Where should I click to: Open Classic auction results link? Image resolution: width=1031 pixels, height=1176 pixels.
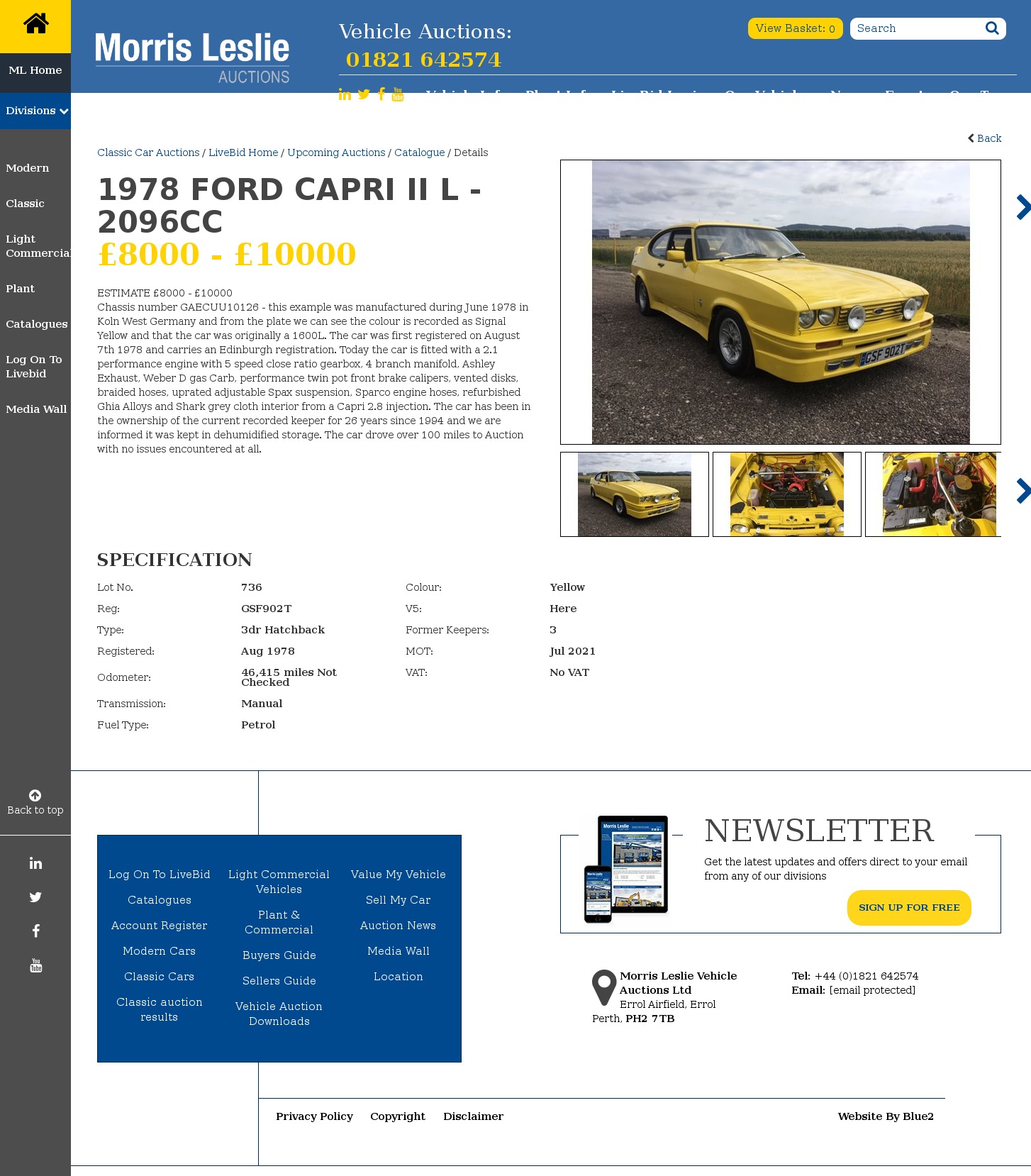[x=160, y=1009]
